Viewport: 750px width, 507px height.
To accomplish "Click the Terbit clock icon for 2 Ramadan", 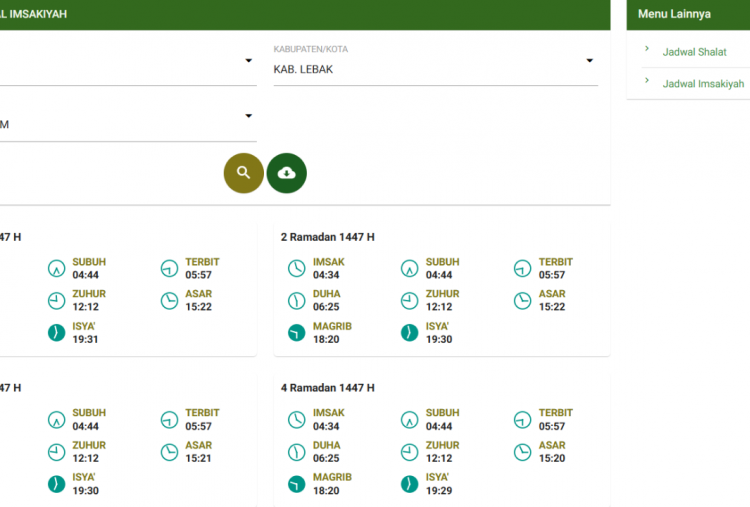I will pyautogui.click(x=522, y=268).
